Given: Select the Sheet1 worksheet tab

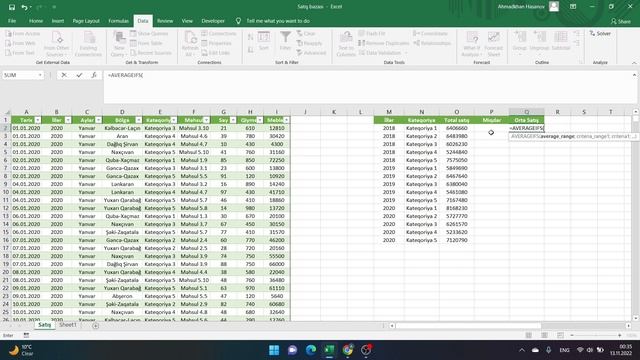Looking at the screenshot, I should pyautogui.click(x=68, y=325).
